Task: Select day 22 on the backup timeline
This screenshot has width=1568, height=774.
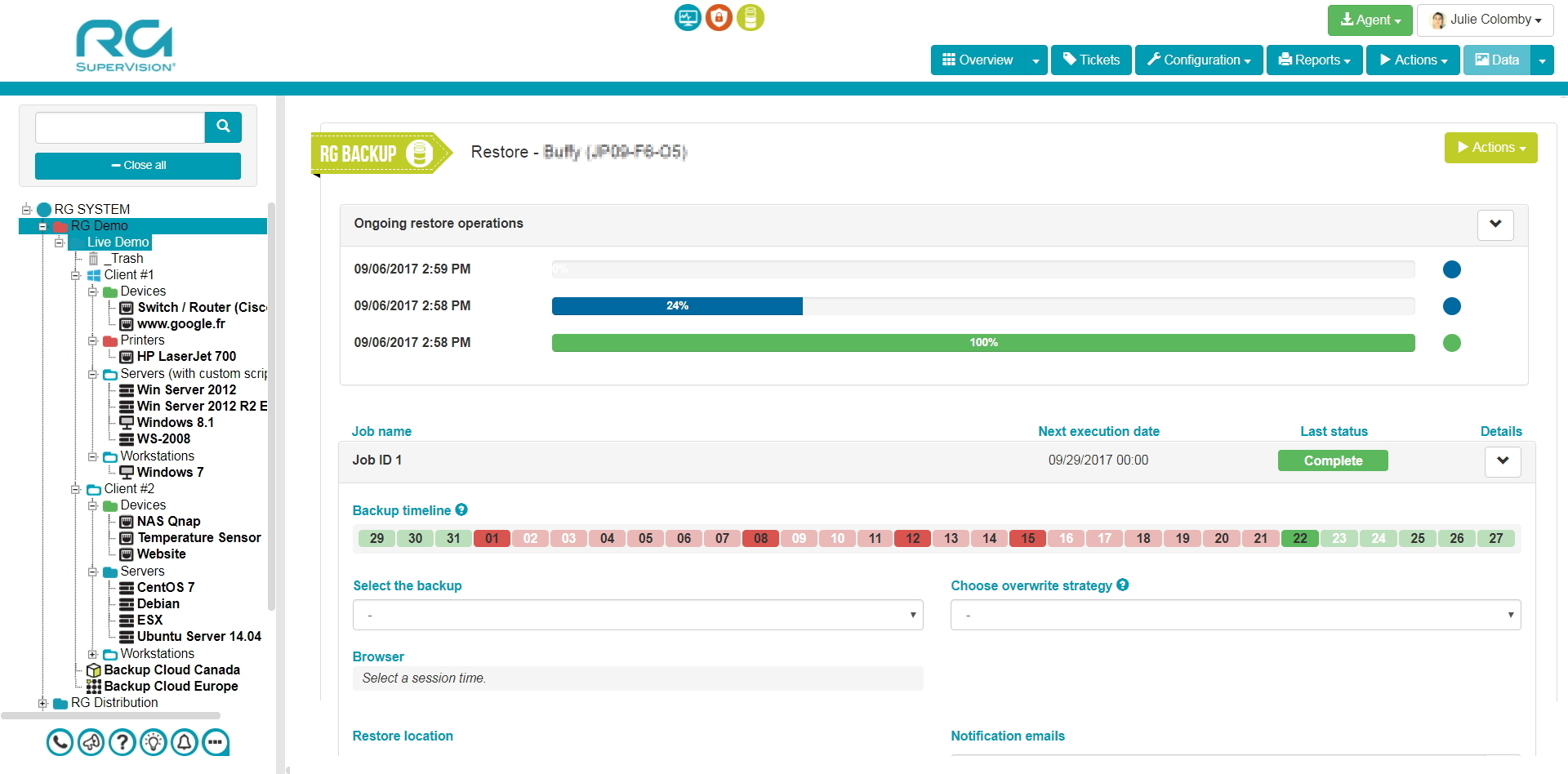Action: (1299, 538)
